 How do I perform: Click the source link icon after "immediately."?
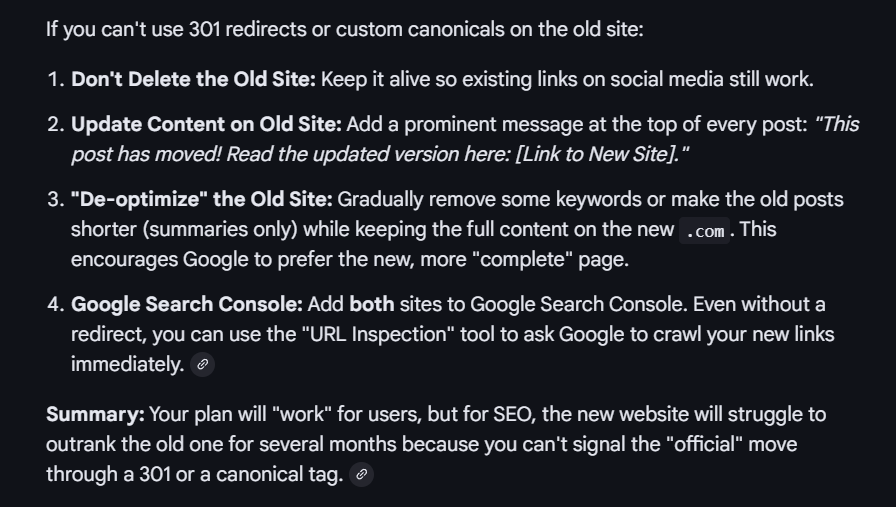click(203, 365)
